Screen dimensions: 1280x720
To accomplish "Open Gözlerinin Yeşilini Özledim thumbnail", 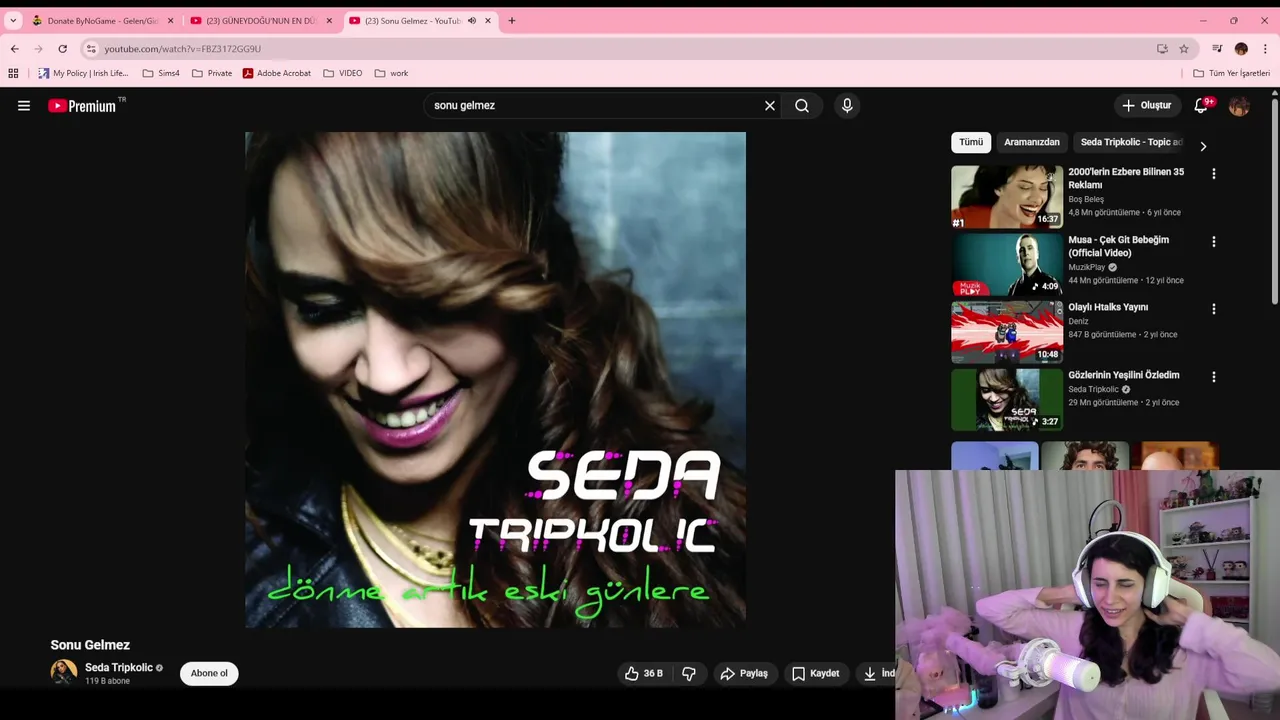I will click(x=1007, y=400).
